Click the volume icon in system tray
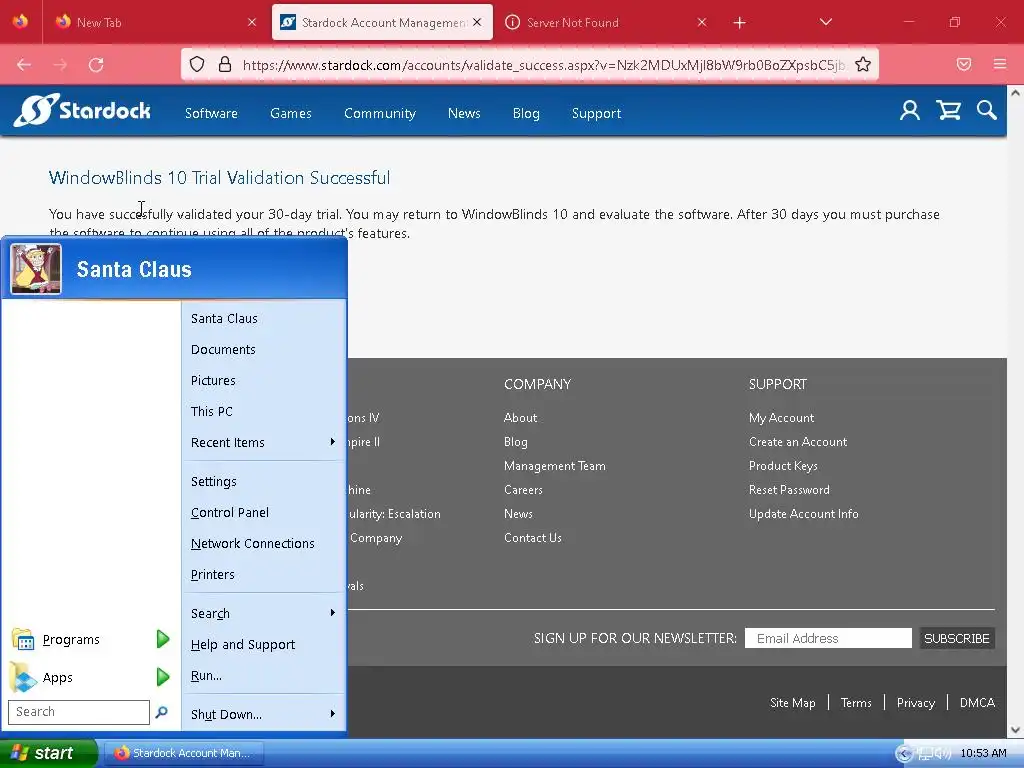This screenshot has width=1024, height=768. [x=943, y=754]
